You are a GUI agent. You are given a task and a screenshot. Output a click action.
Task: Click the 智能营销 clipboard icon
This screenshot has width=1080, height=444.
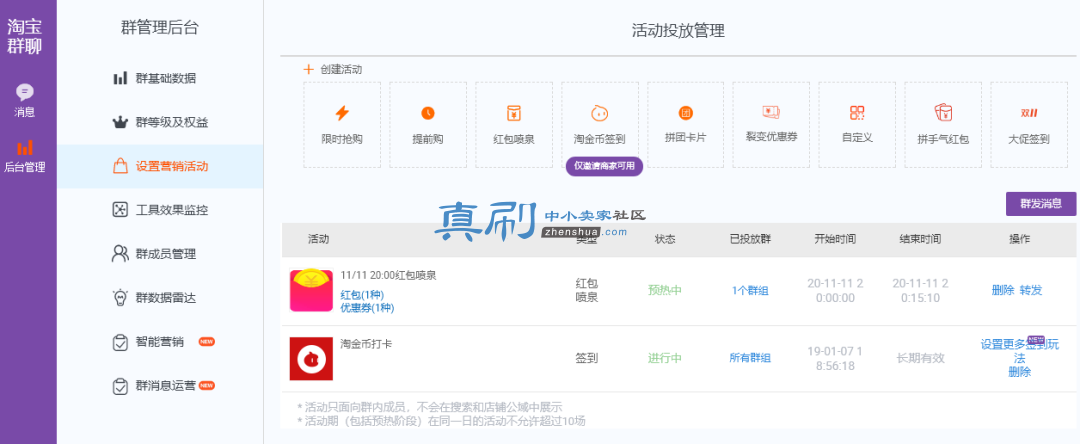pos(120,342)
